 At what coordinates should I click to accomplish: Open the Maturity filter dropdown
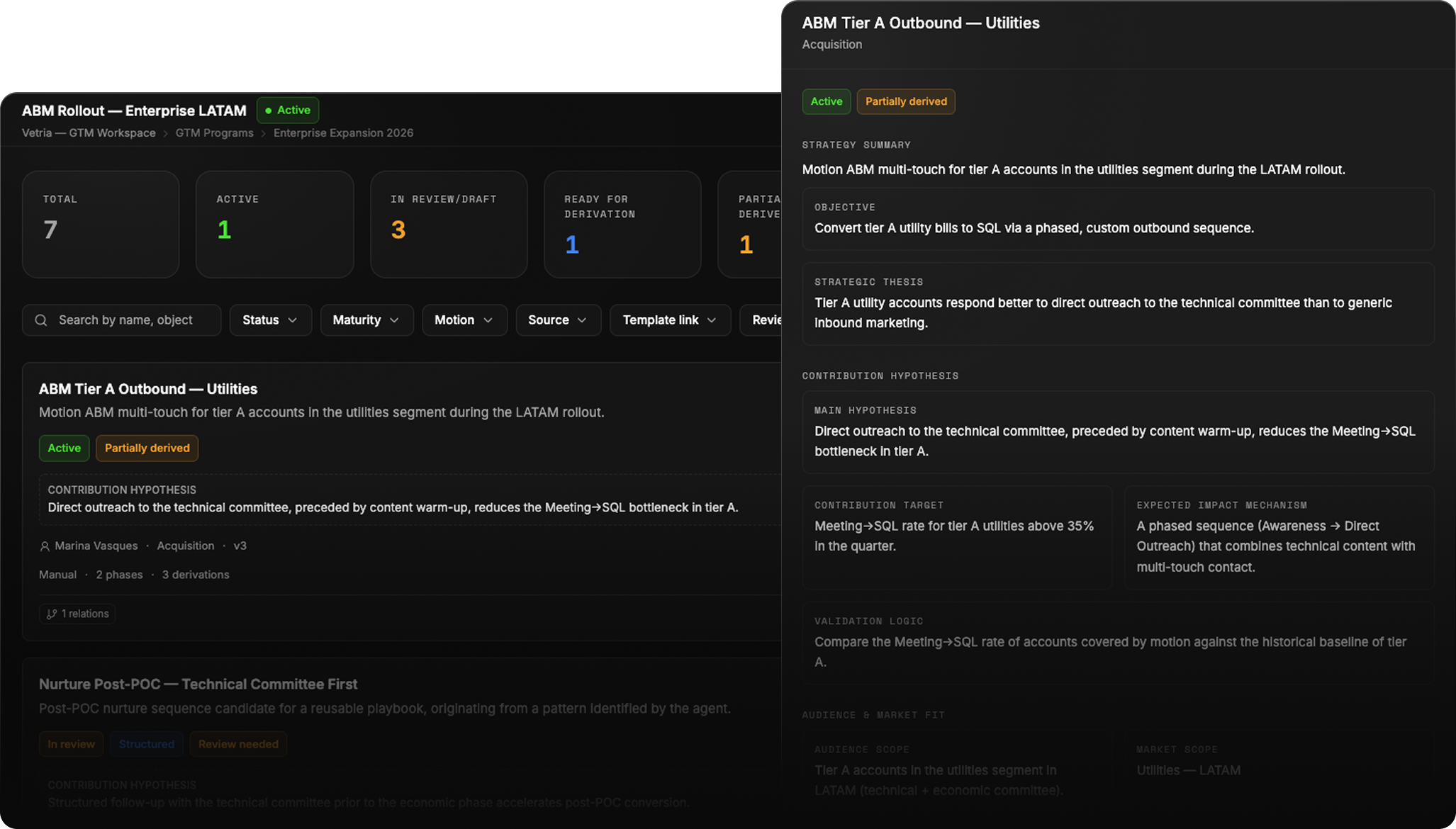coord(366,320)
